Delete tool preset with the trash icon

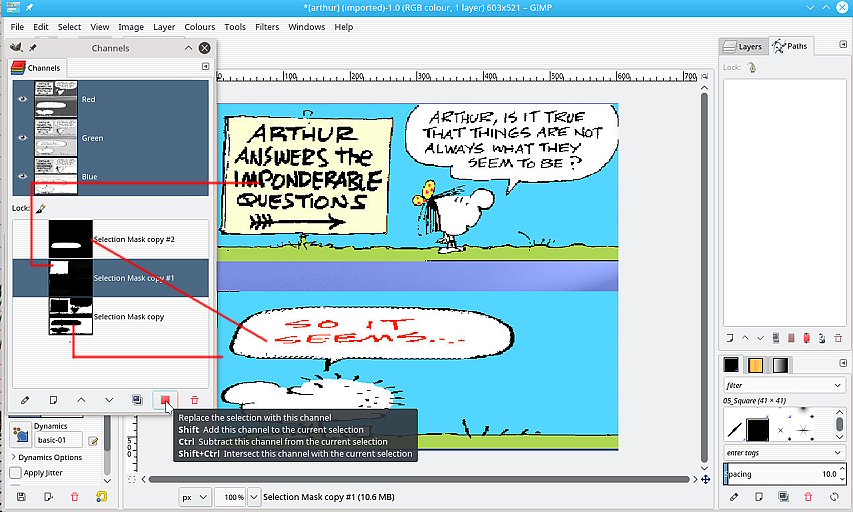(x=75, y=496)
